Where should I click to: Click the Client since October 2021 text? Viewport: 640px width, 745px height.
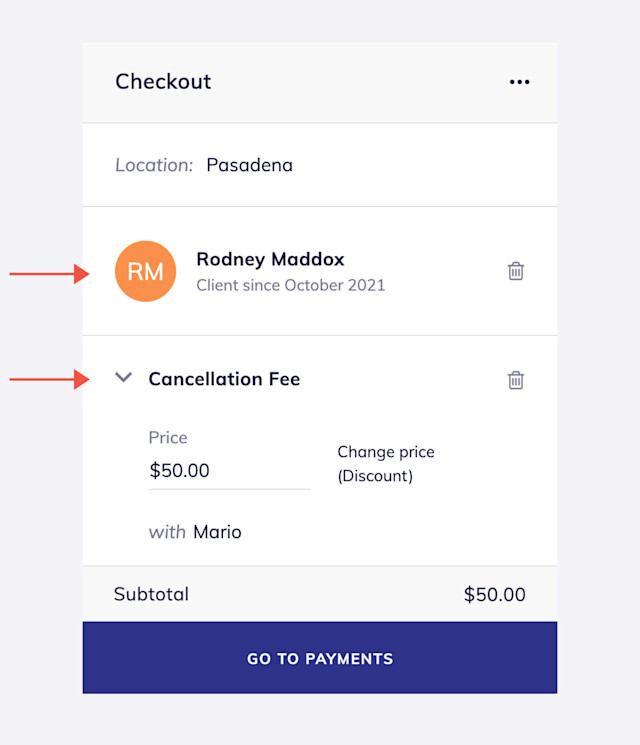coord(291,286)
